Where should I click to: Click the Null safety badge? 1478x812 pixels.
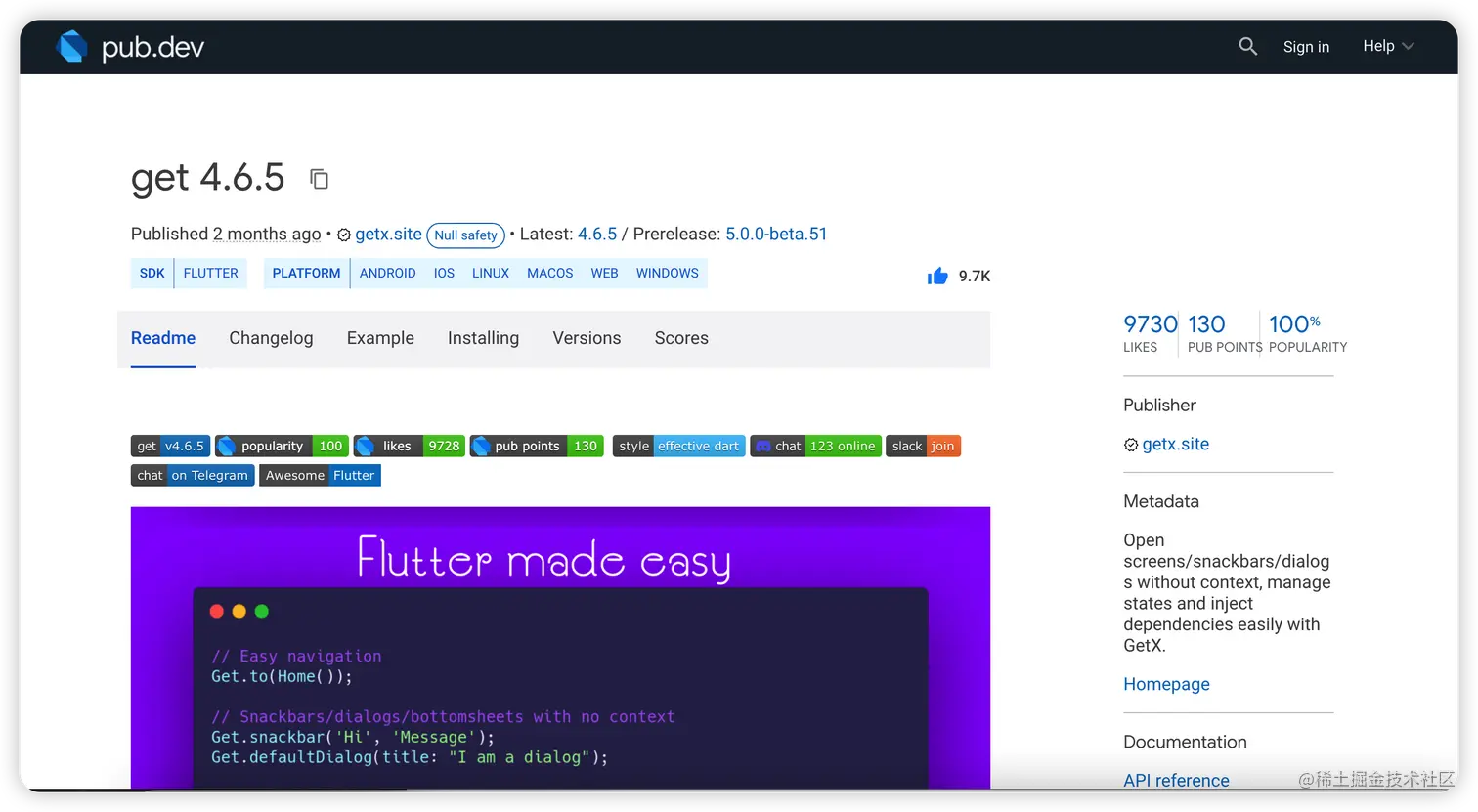click(x=465, y=235)
